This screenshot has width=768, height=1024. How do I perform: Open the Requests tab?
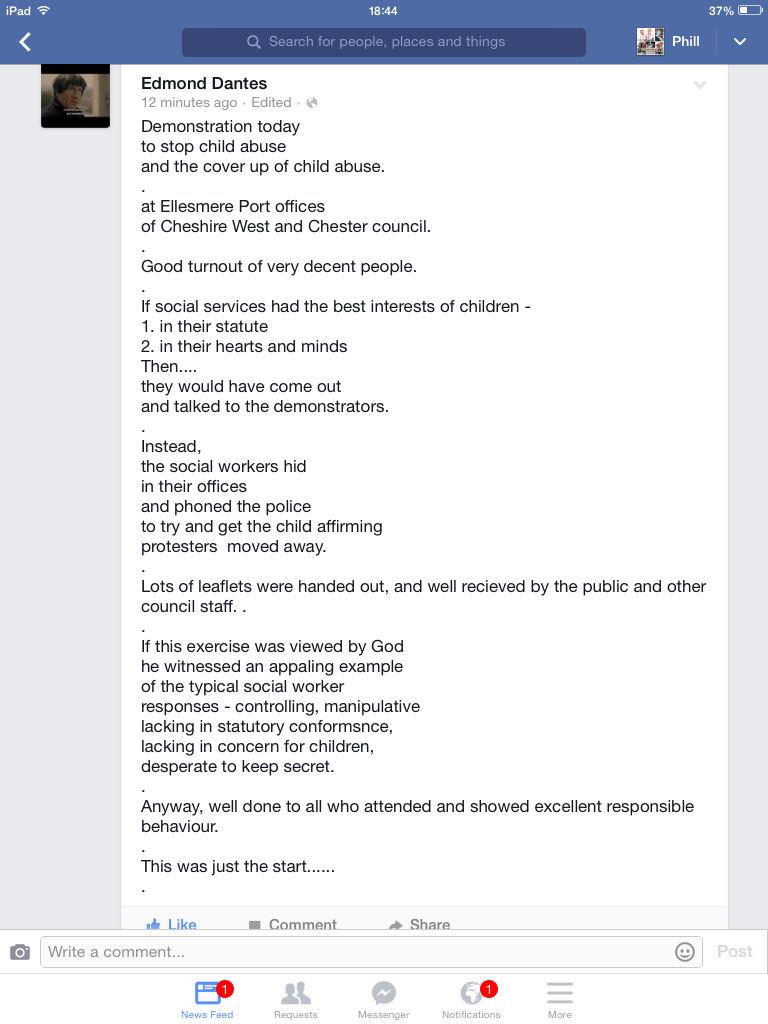(295, 999)
